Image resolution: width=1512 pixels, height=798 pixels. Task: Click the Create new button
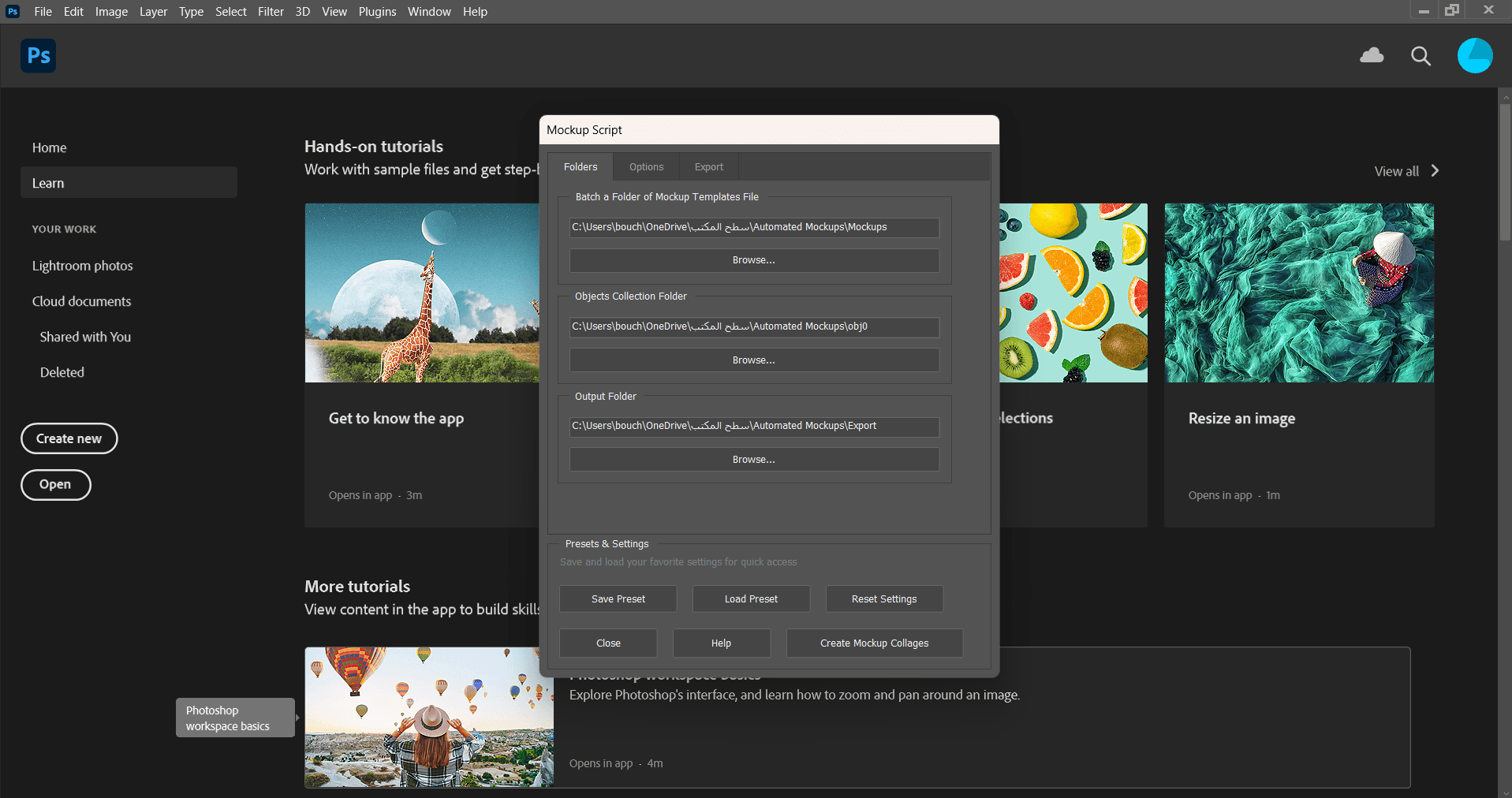point(69,438)
